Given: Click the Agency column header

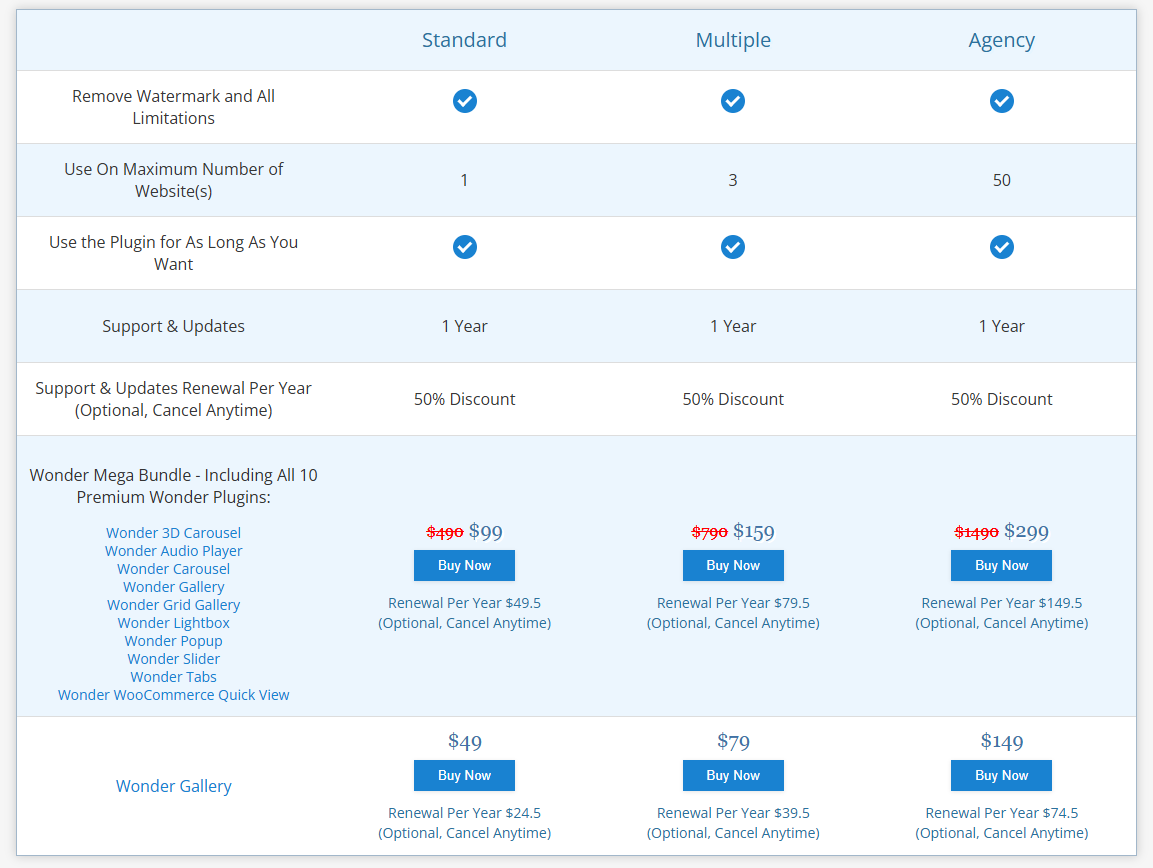Looking at the screenshot, I should click(1002, 40).
